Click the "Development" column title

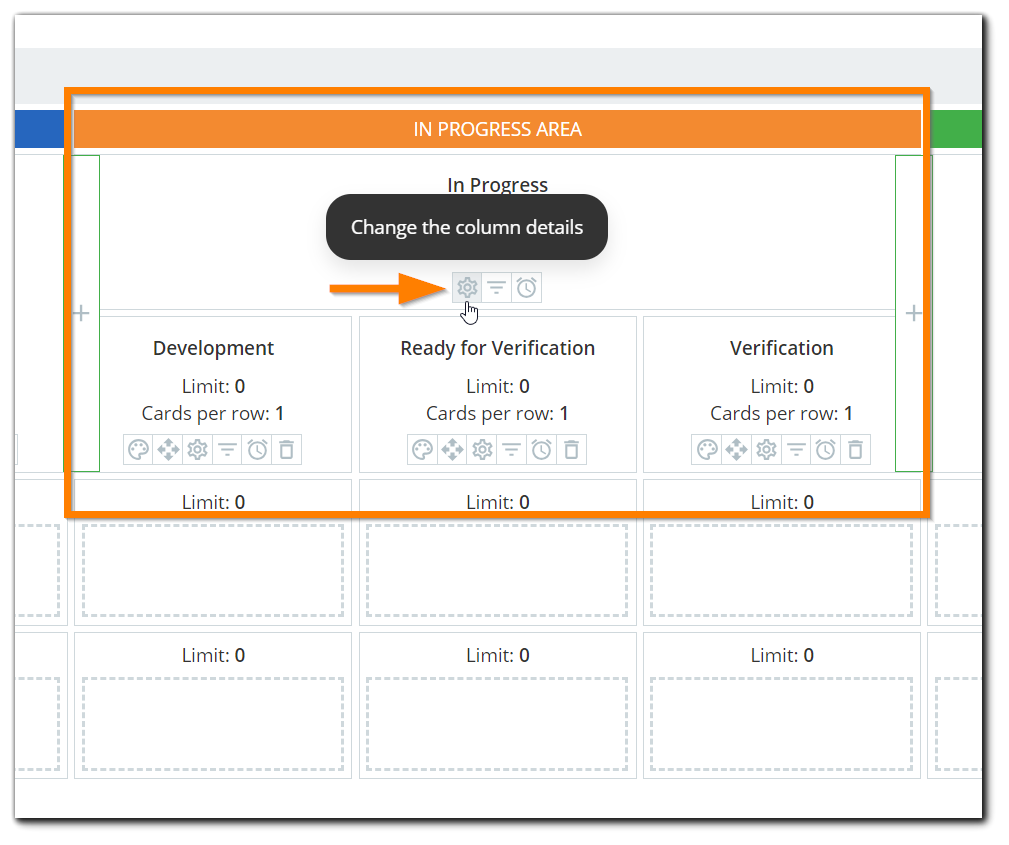pyautogui.click(x=214, y=348)
